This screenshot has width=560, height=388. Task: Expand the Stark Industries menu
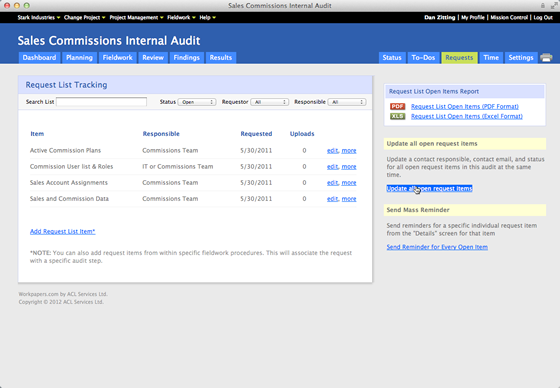39,18
